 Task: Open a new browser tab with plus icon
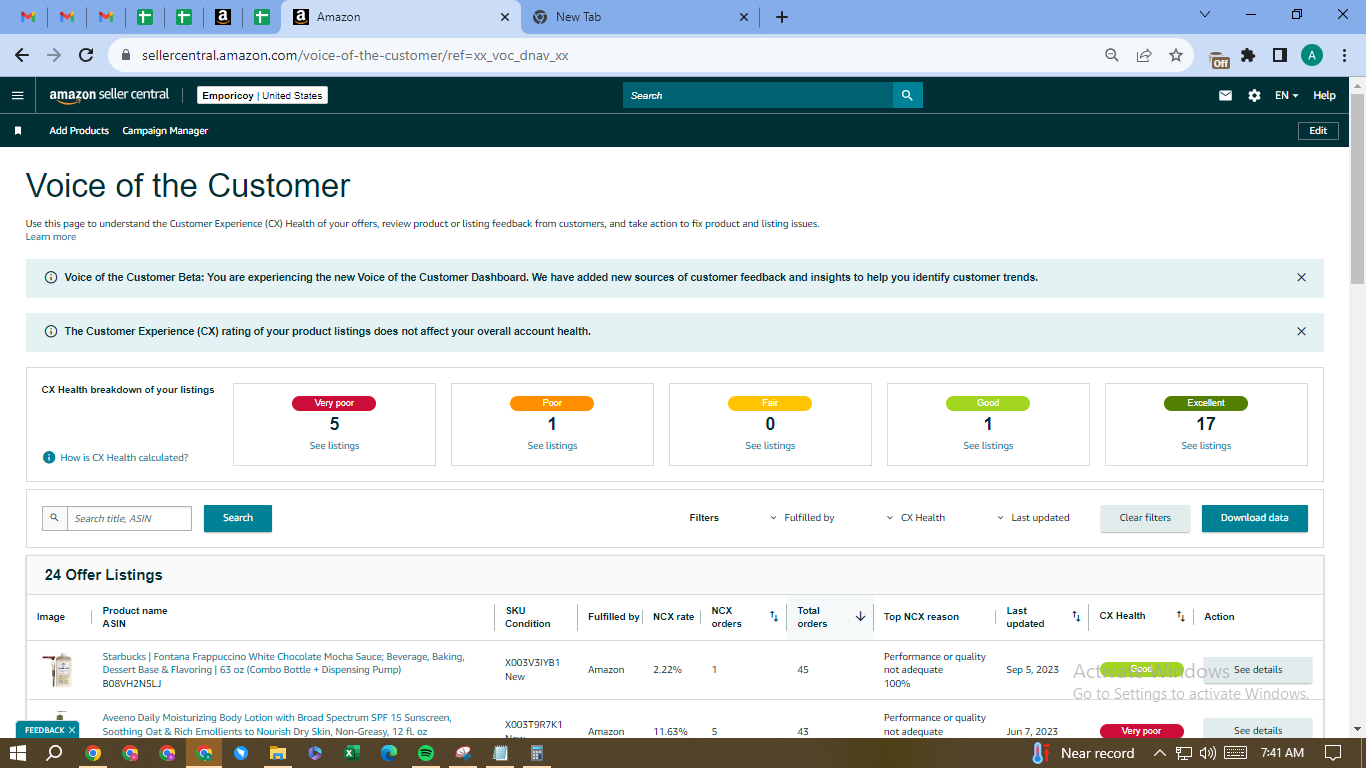point(782,17)
